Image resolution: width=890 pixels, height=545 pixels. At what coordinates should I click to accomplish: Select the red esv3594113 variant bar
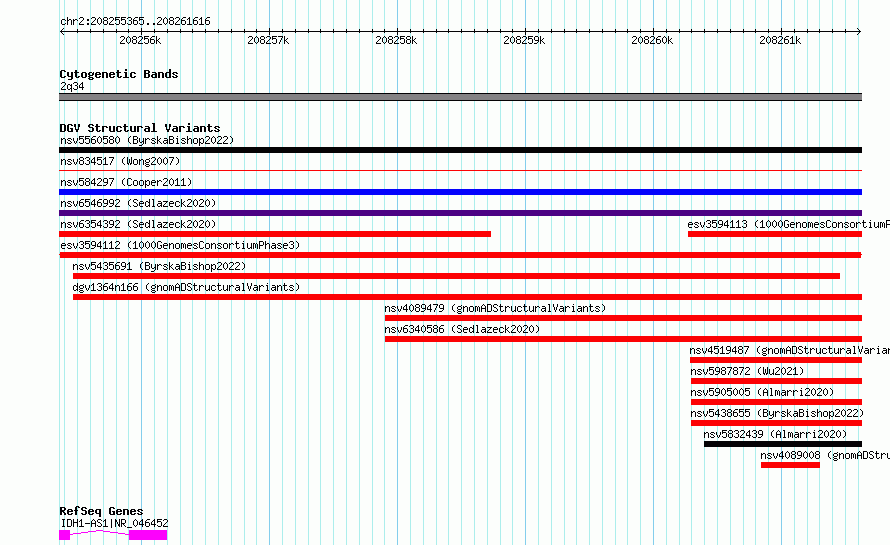[775, 234]
